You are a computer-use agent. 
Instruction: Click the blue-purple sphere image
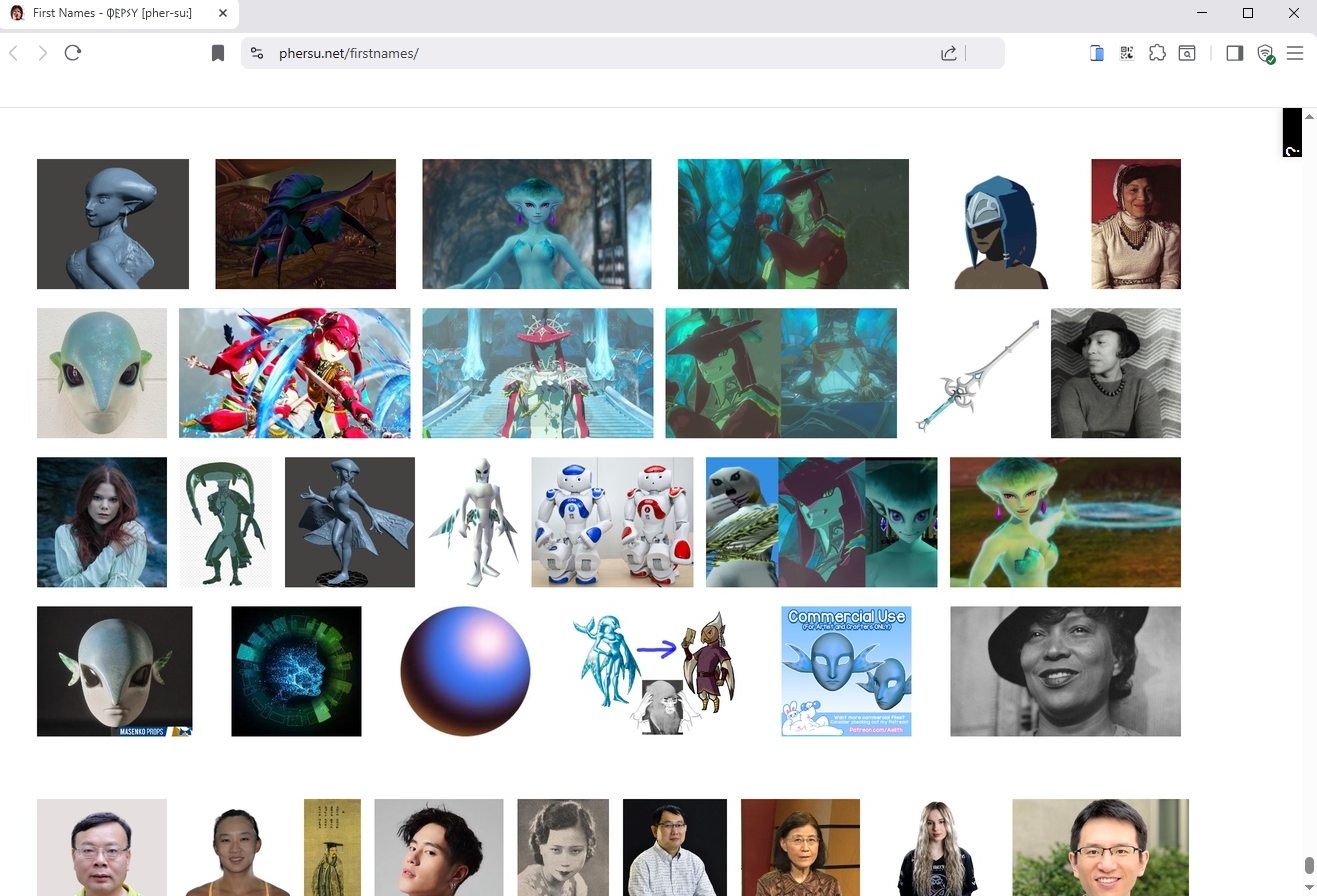click(465, 671)
